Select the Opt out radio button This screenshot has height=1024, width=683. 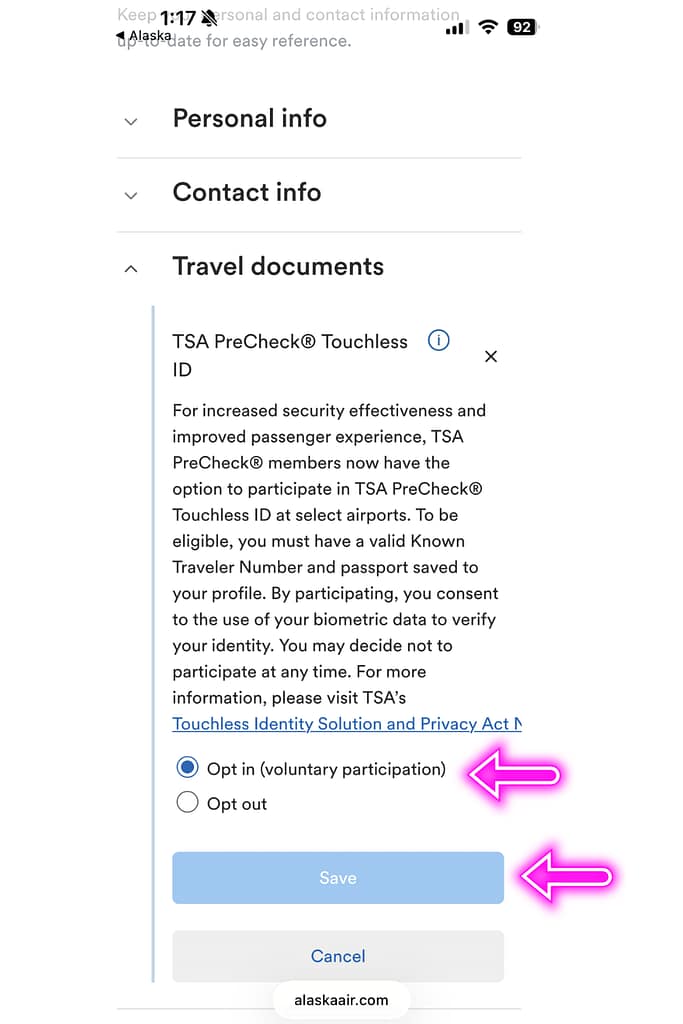click(187, 802)
